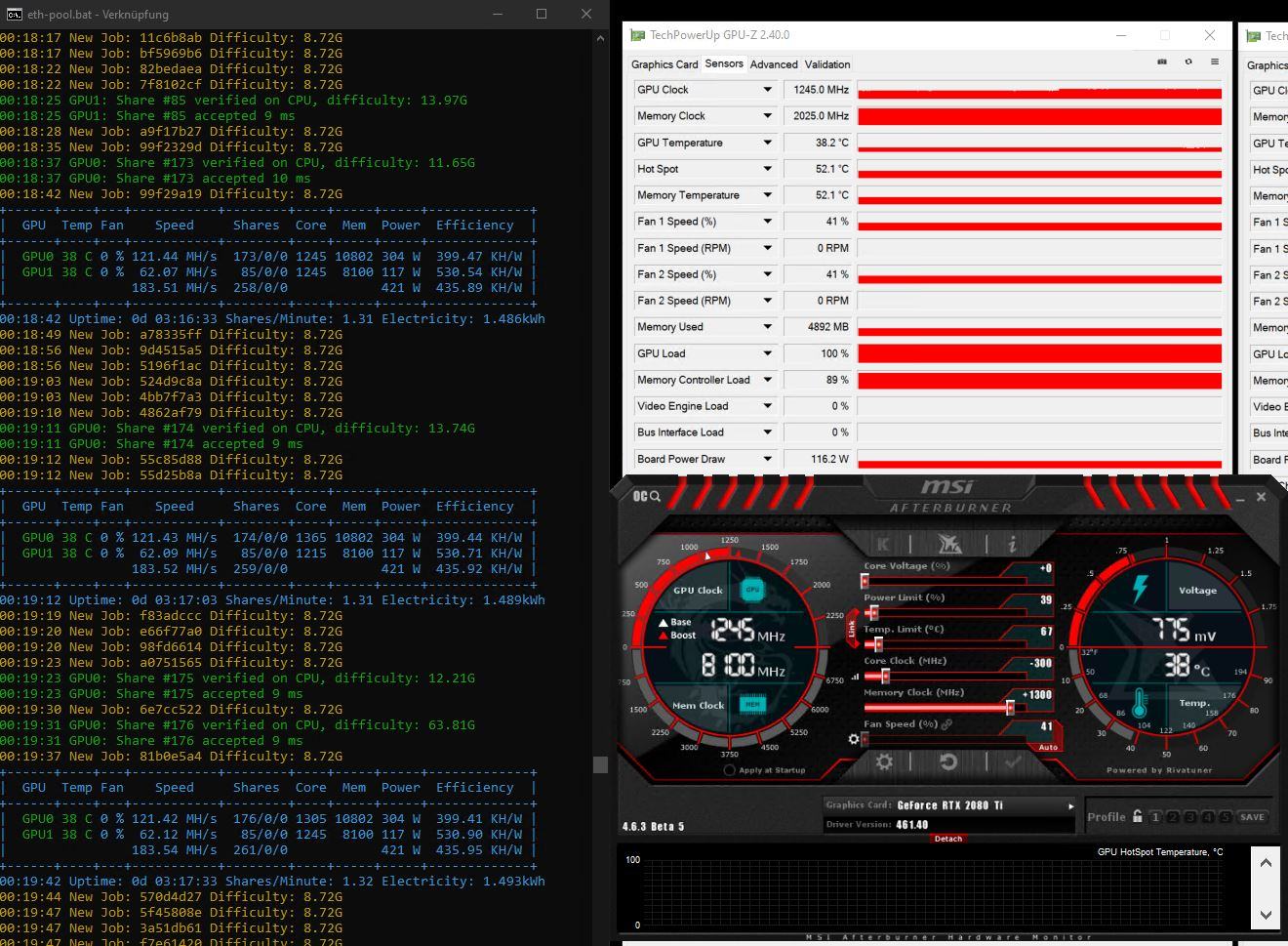The image size is (1288, 946).
Task: Click the lightning bolt voltage icon
Action: pyautogui.click(x=1140, y=589)
